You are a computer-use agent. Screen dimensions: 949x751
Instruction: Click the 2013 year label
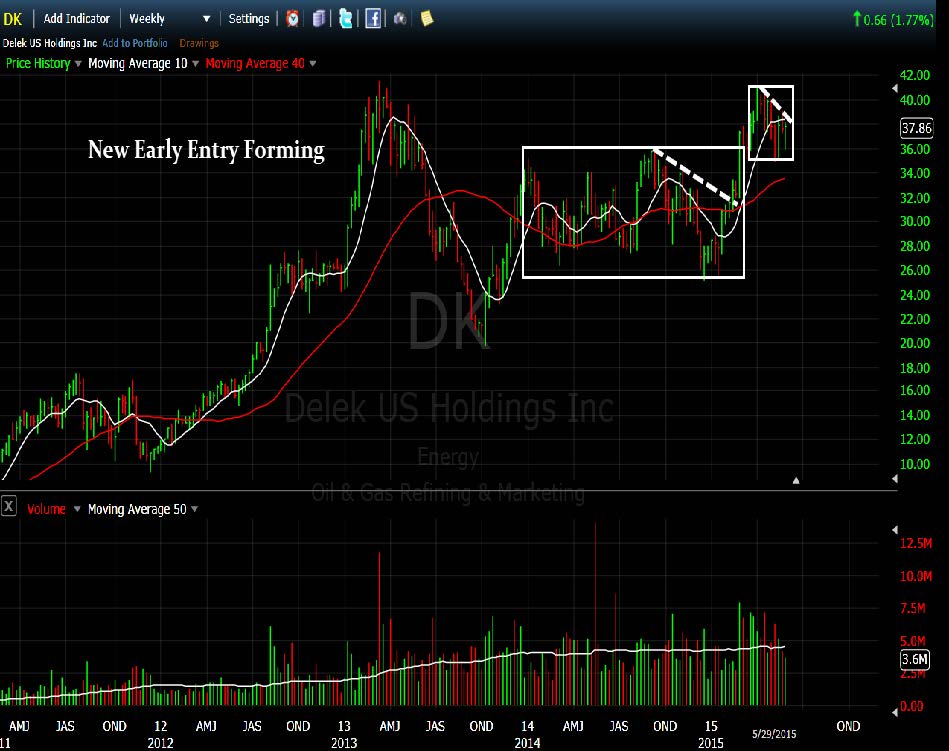pyautogui.click(x=344, y=743)
